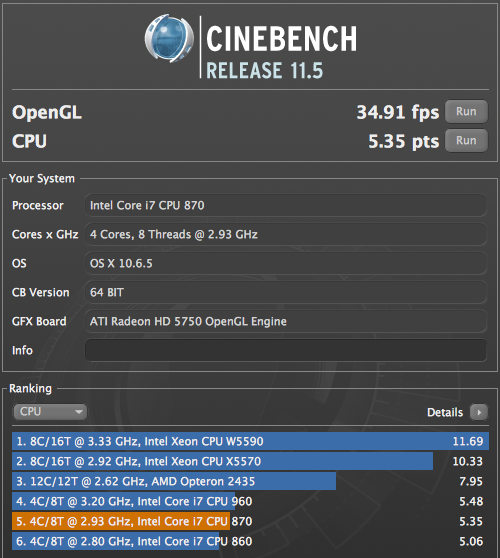
Task: Click the 5.48 score value
Action: coord(471,501)
